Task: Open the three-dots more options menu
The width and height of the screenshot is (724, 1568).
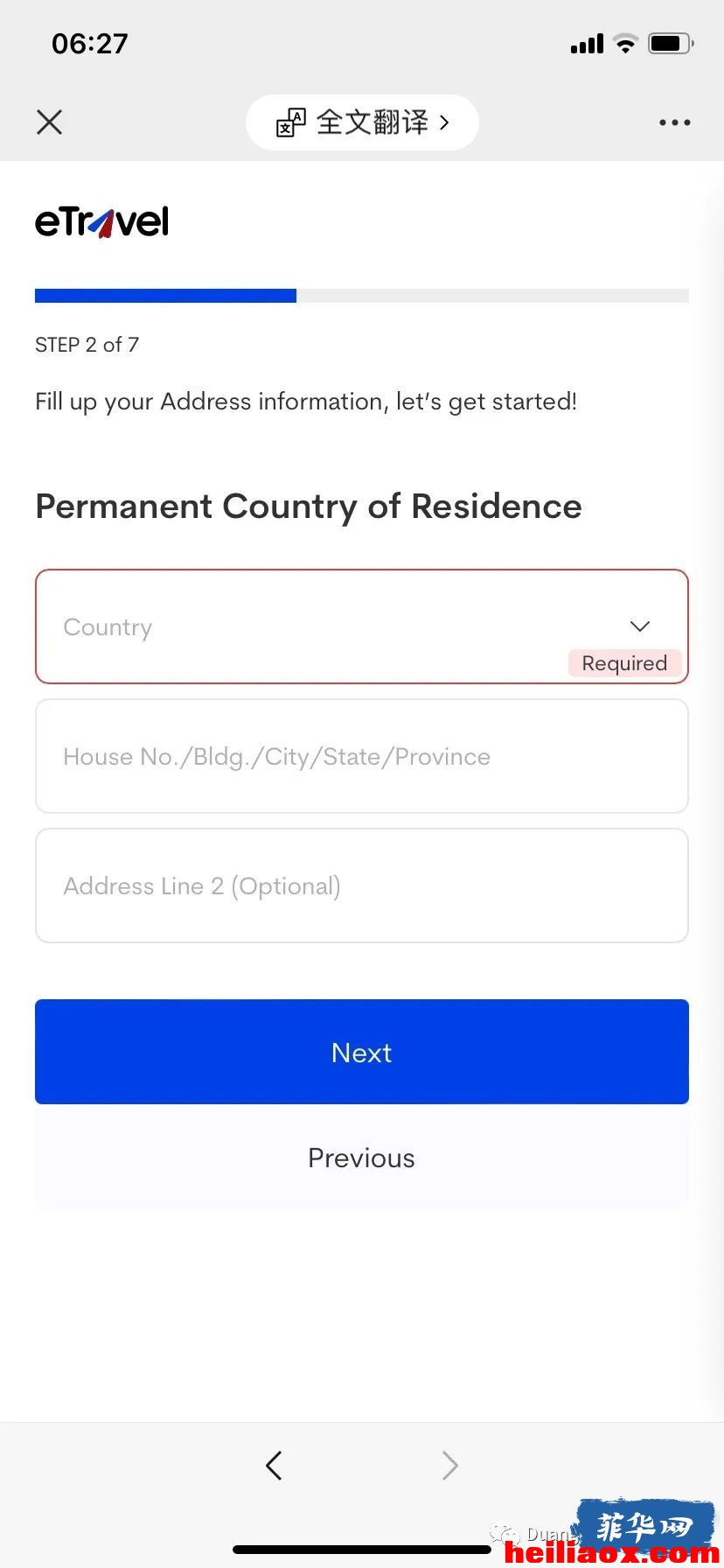Action: coord(675,122)
